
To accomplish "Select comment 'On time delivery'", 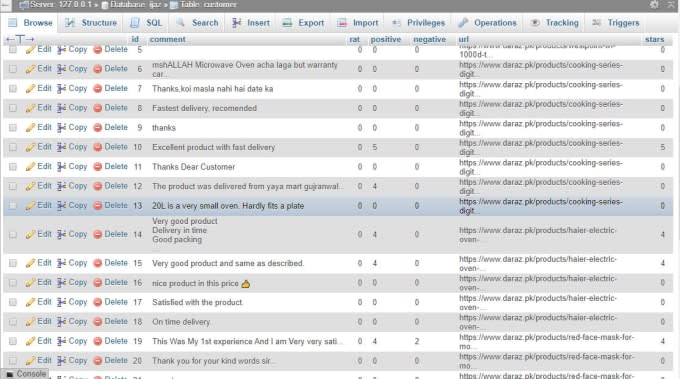I will (x=181, y=322).
